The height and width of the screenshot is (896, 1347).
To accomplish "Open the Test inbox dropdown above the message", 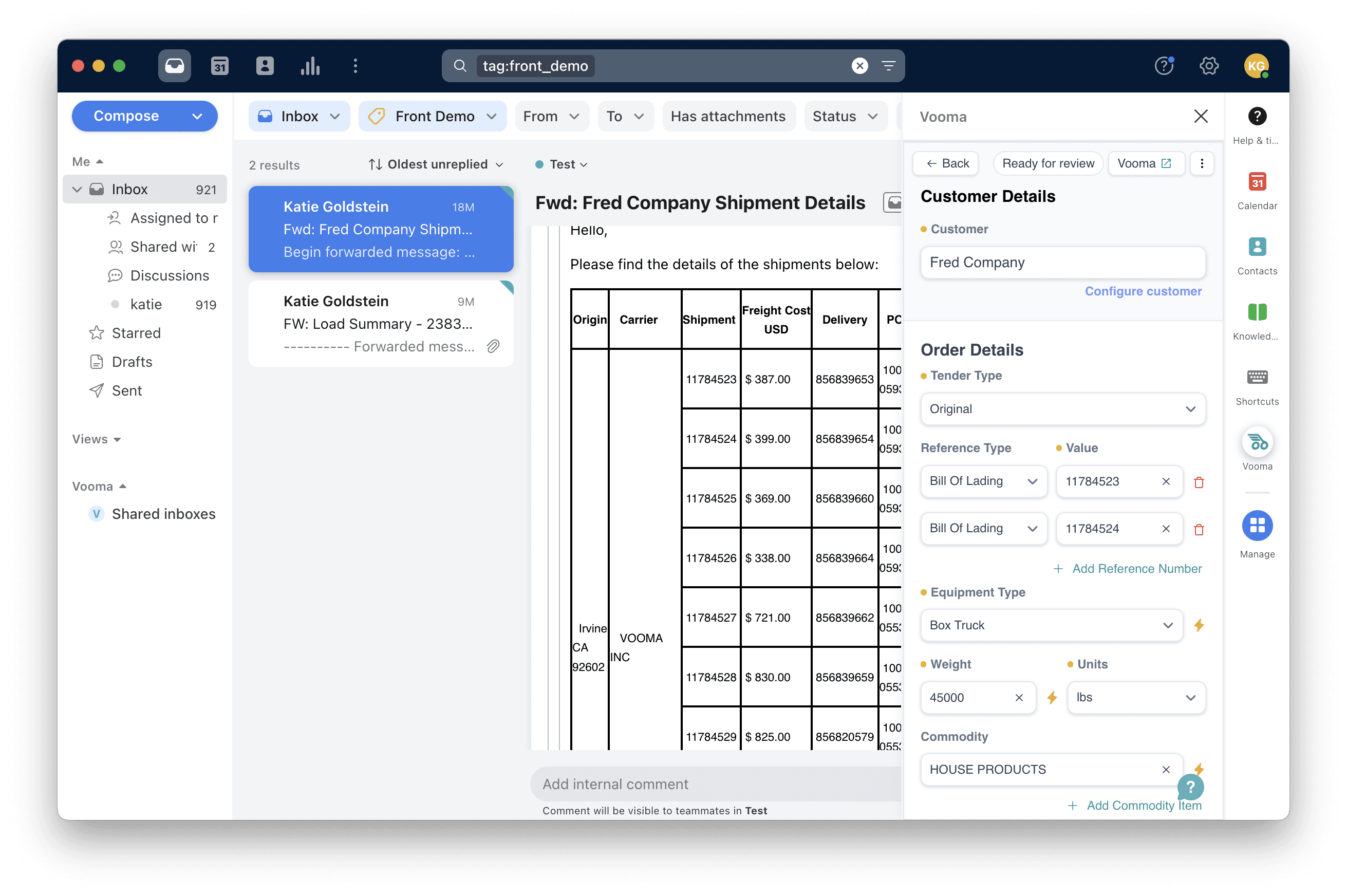I will (x=562, y=164).
